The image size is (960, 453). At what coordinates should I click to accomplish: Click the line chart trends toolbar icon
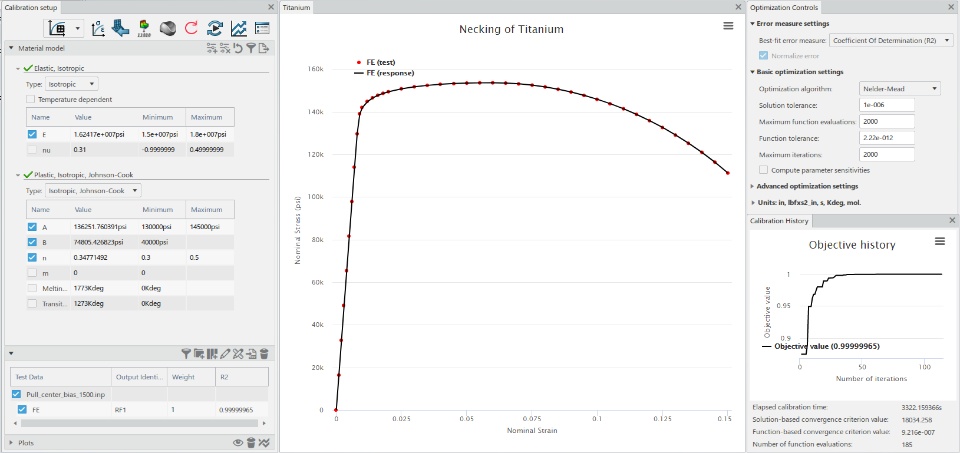pyautogui.click(x=238, y=28)
